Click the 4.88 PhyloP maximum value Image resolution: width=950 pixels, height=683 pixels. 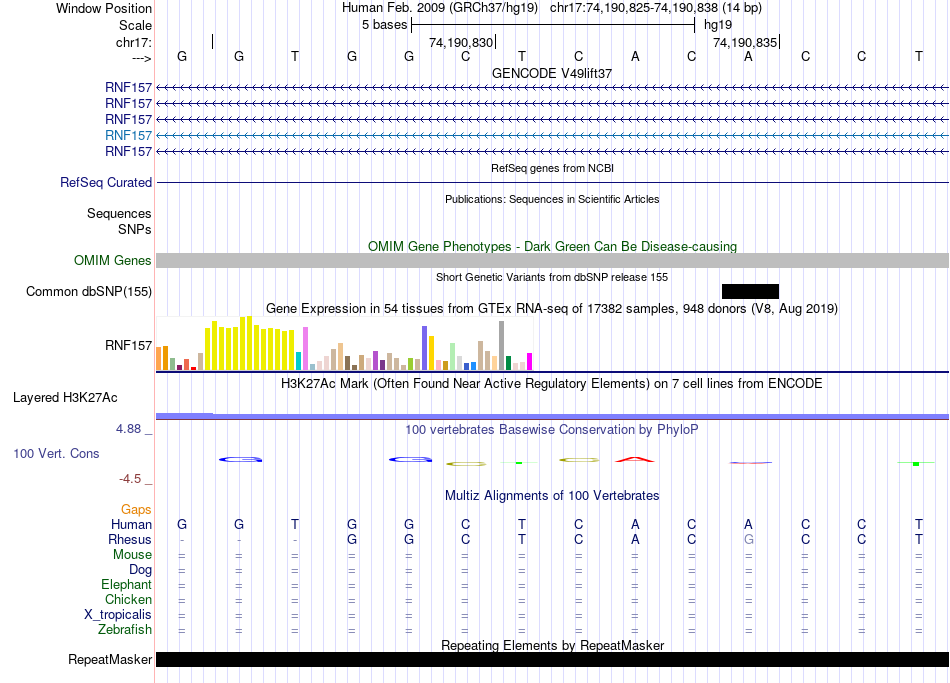click(x=128, y=429)
